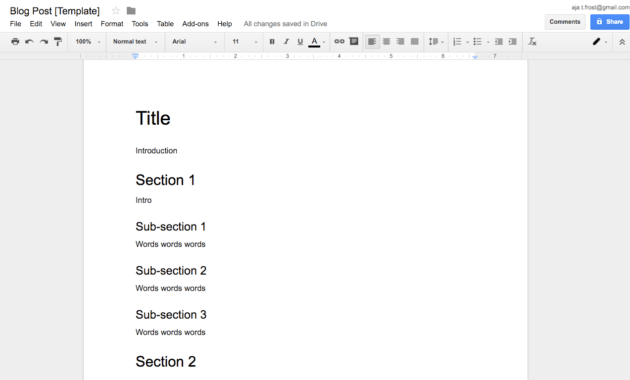This screenshot has width=630, height=380.
Task: Open the Insert menu
Action: [83, 24]
